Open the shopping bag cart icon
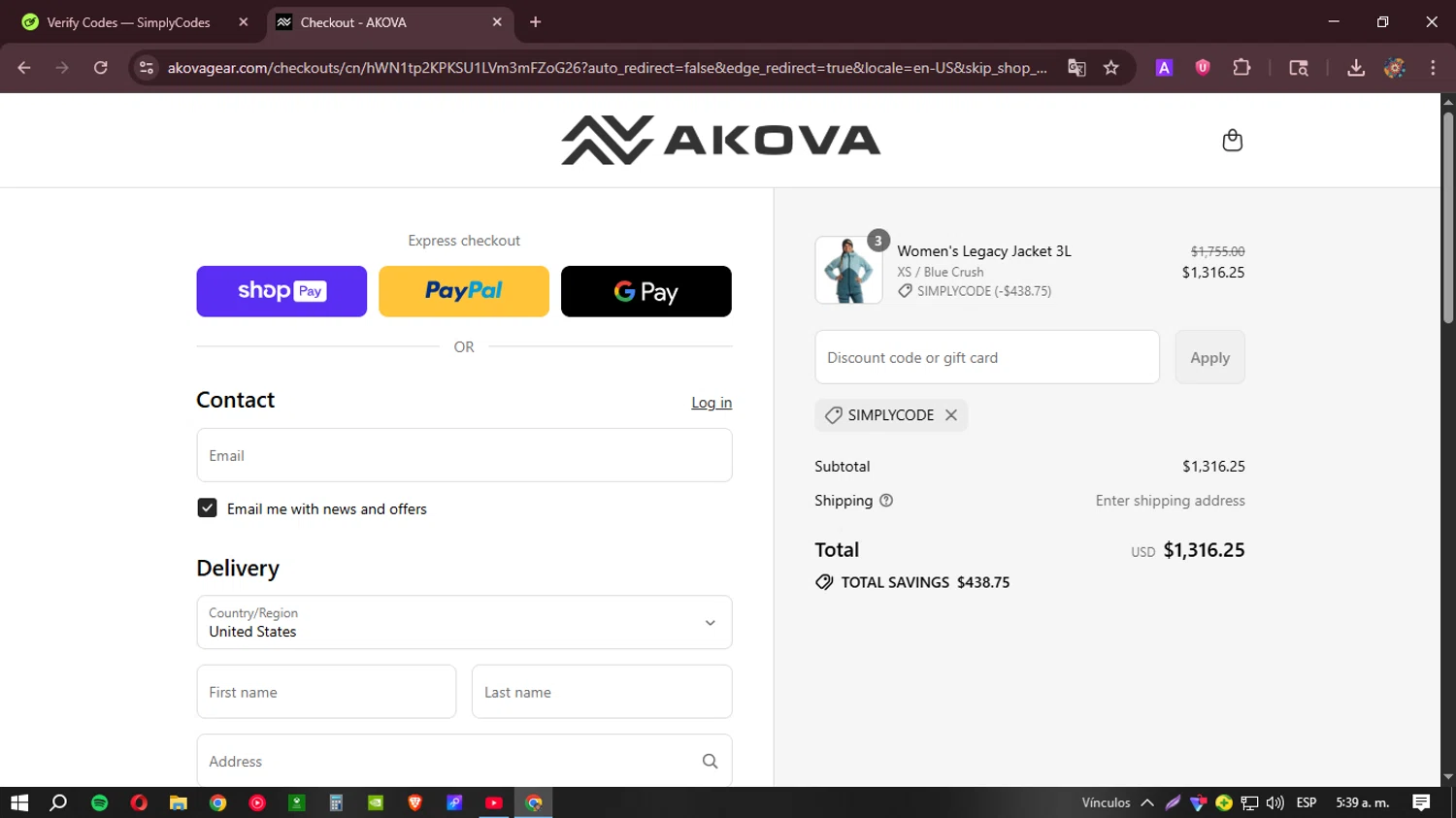 1232,141
